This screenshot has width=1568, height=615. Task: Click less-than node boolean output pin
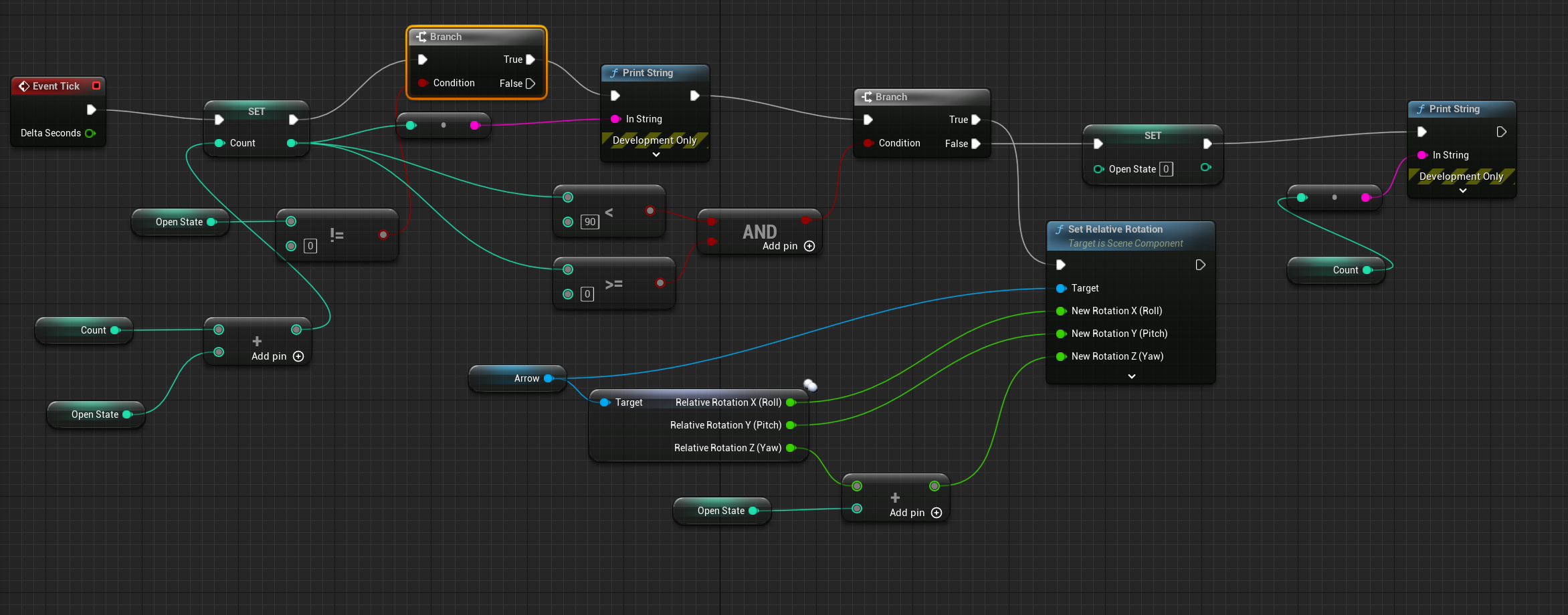pyautogui.click(x=650, y=211)
